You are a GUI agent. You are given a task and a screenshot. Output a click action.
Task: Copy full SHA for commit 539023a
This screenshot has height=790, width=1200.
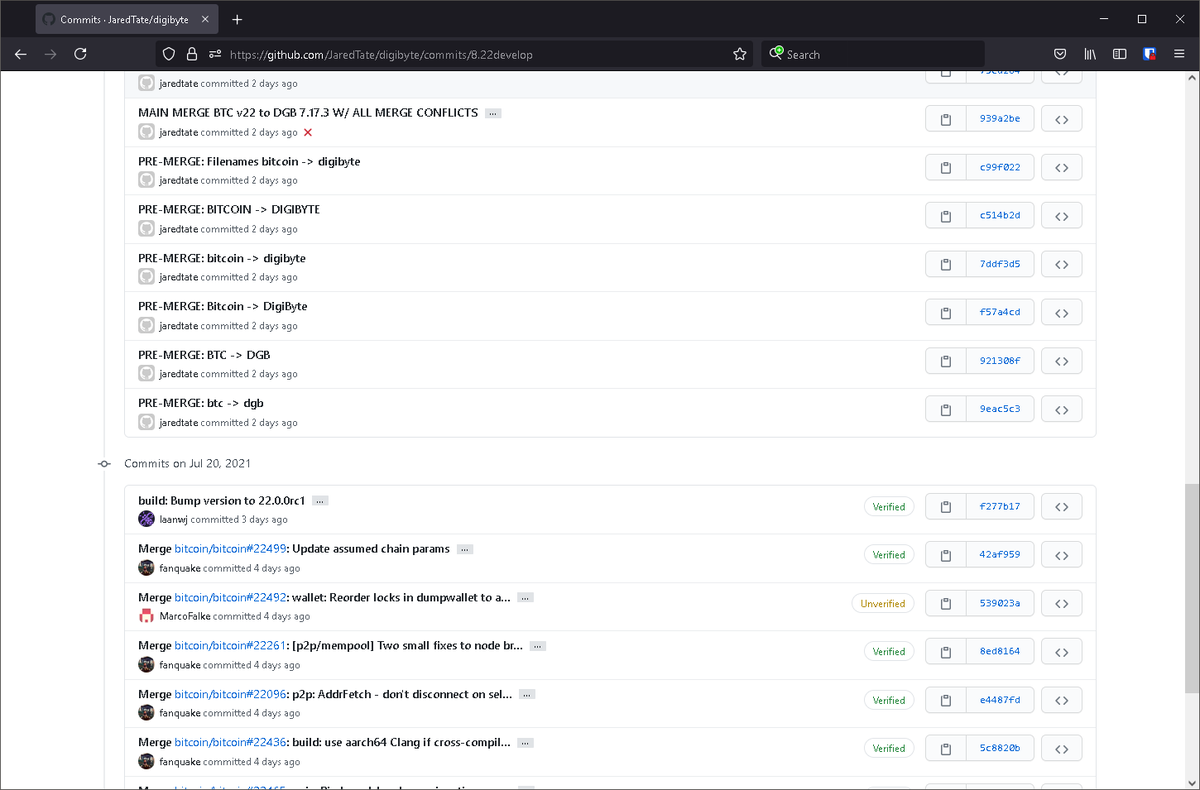point(946,604)
